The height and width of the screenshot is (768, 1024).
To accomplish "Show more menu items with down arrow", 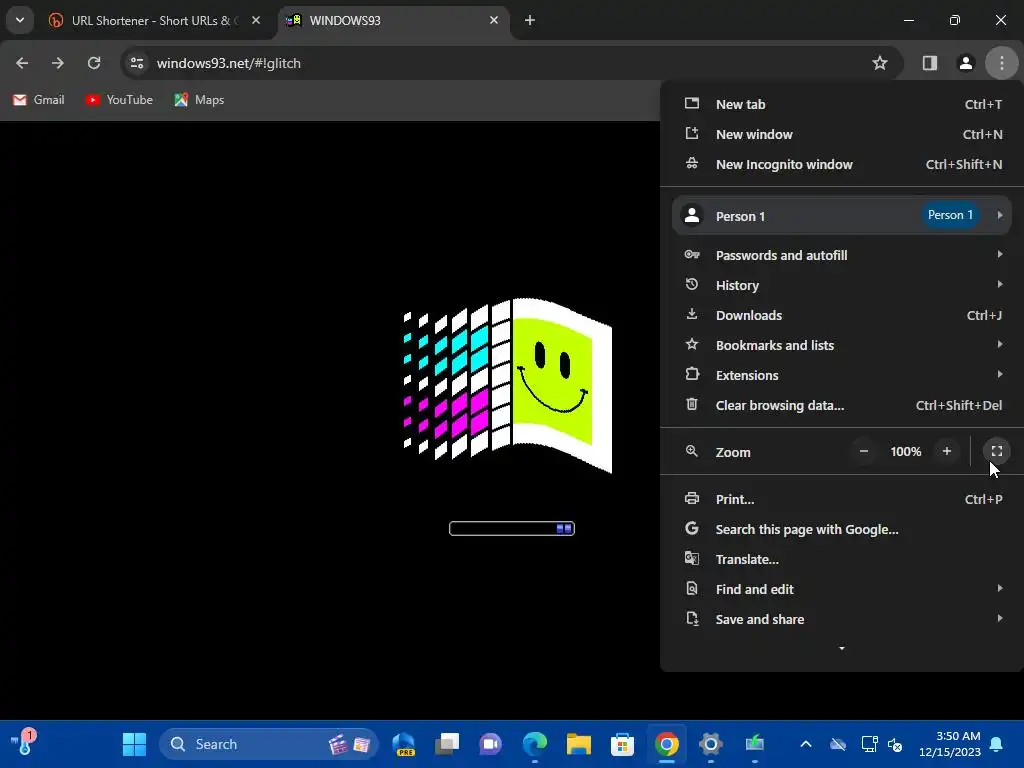I will [842, 648].
